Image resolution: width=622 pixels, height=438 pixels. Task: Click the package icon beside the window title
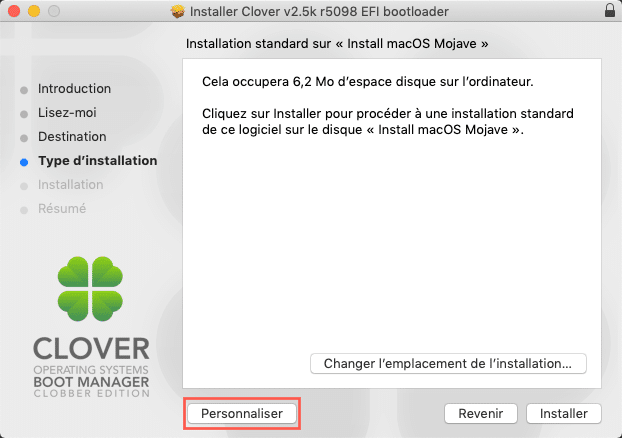click(178, 11)
